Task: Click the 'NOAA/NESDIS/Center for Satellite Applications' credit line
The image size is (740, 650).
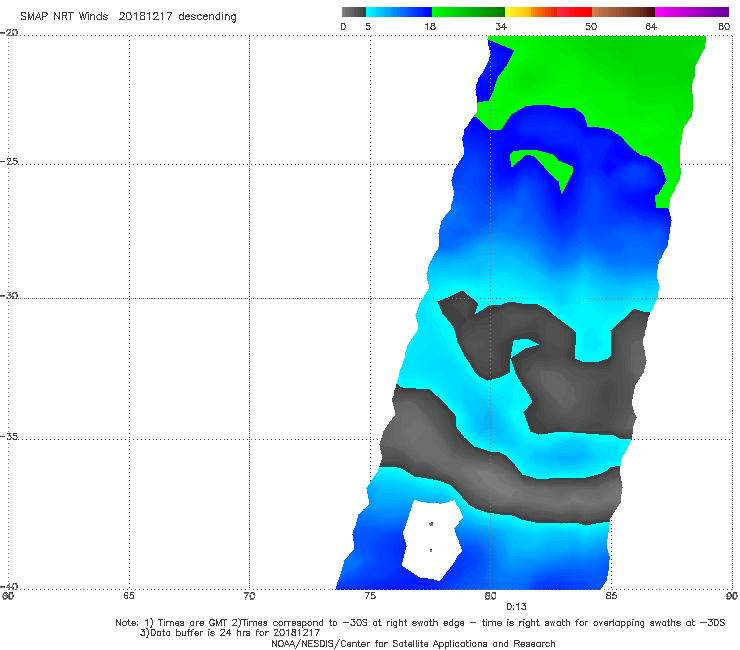Action: point(413,644)
